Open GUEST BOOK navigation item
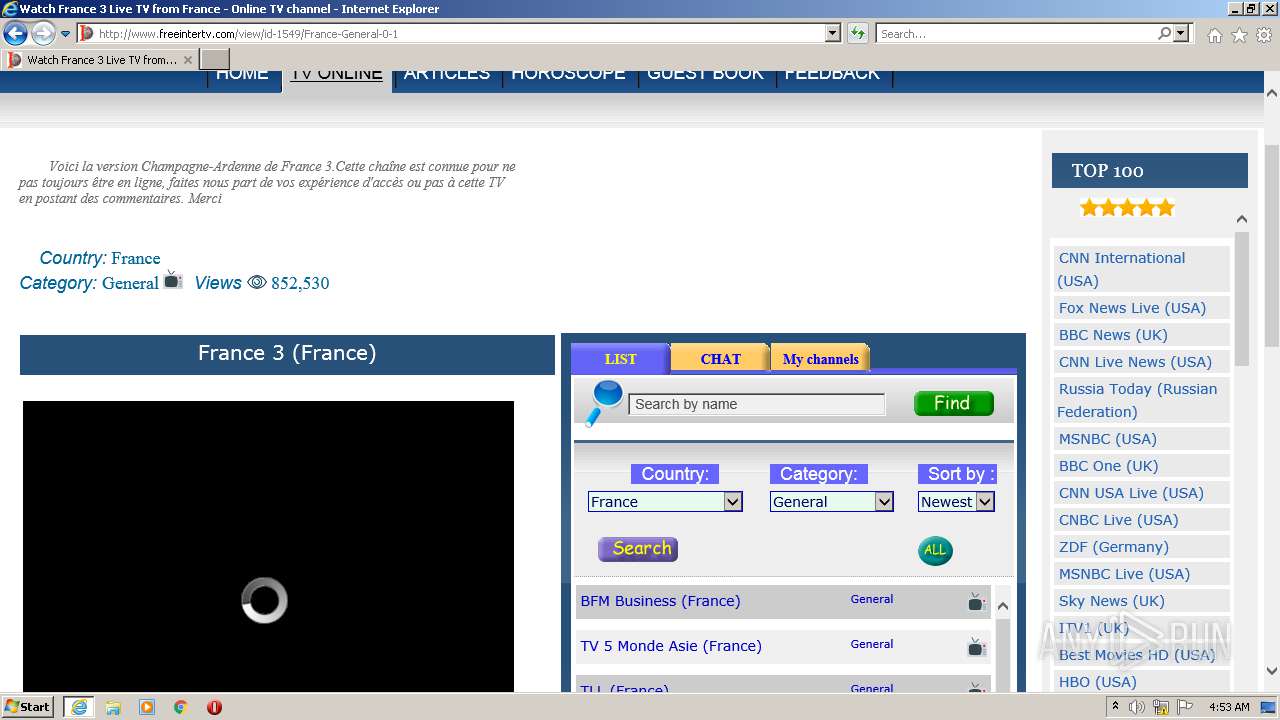Screen dimensions: 1280x720 [705, 74]
